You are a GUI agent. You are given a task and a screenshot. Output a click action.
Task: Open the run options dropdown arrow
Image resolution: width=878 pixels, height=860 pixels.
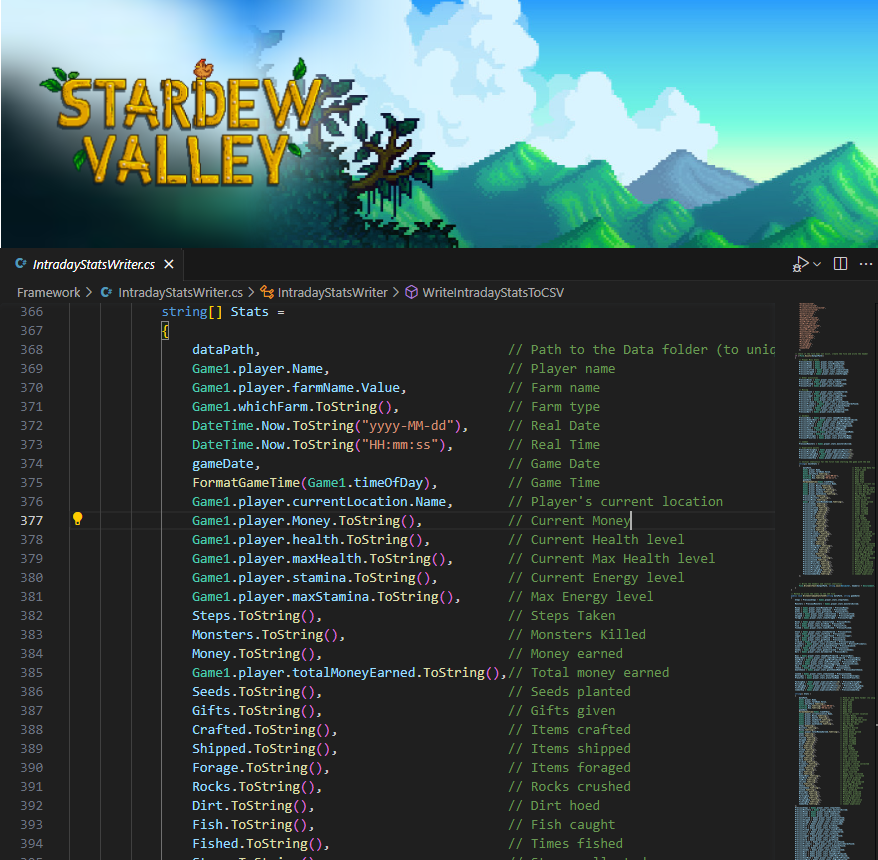(817, 264)
